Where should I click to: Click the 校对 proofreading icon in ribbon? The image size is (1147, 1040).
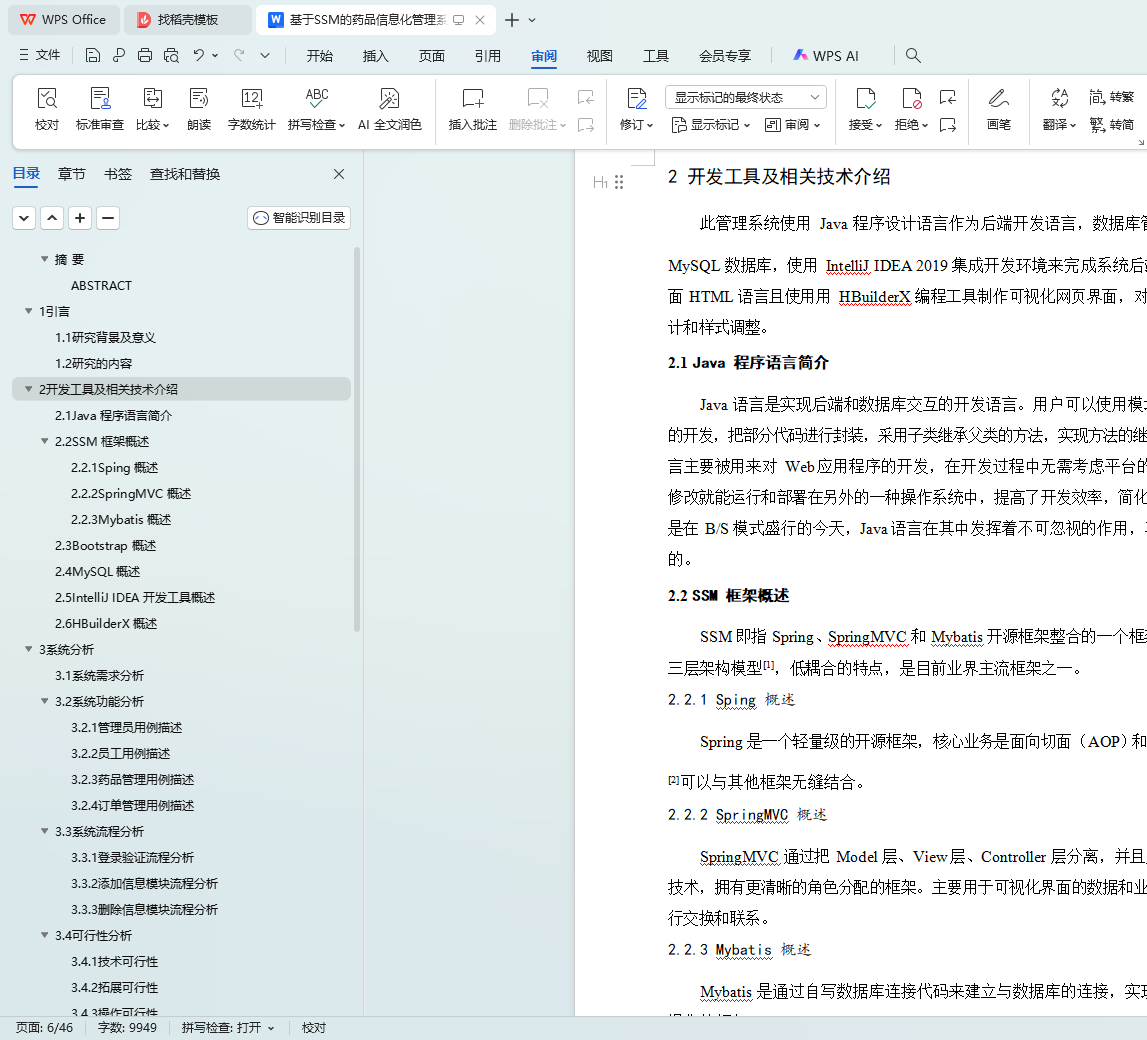[x=47, y=109]
